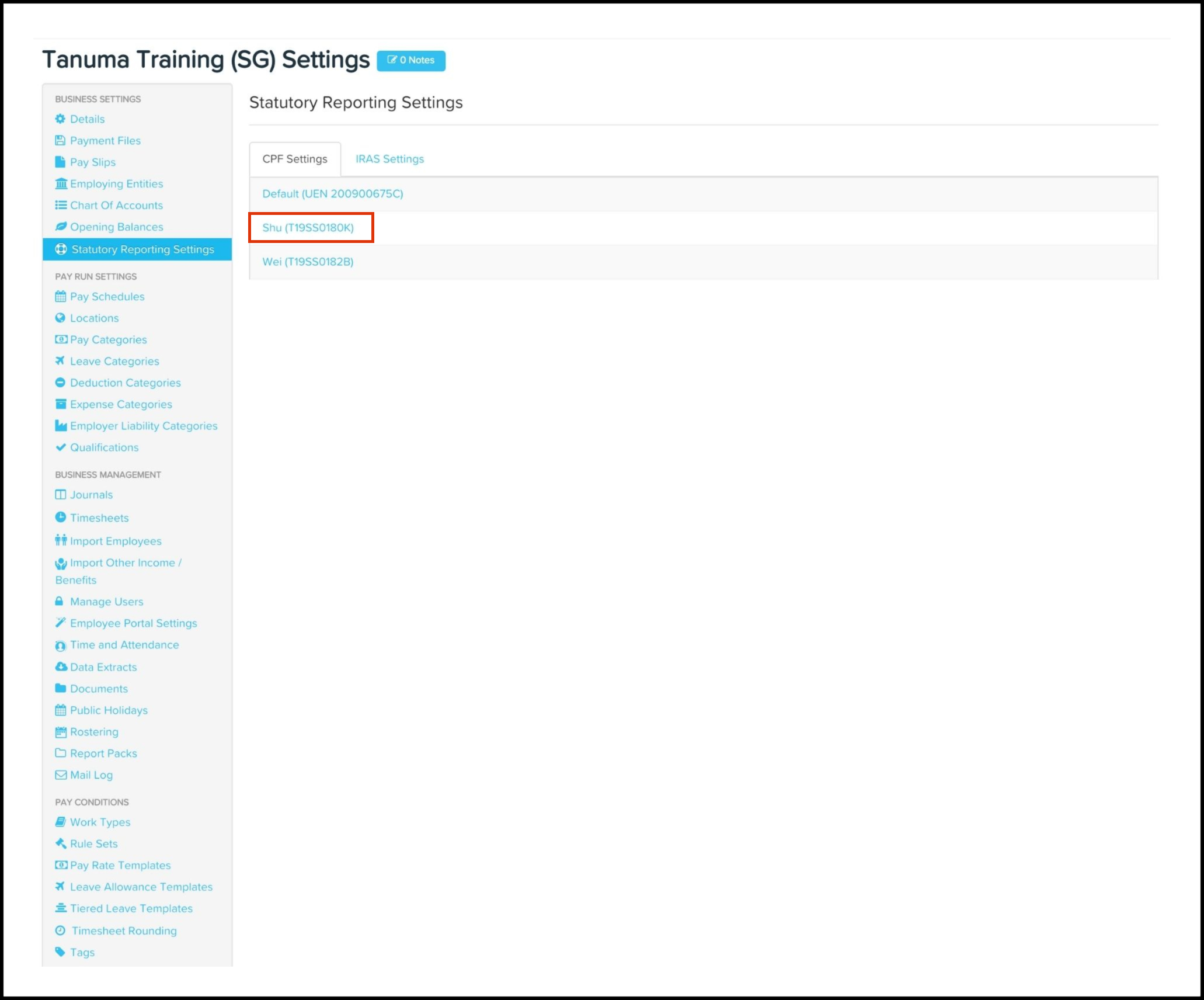Click the padlock icon for Manage Users
The width and height of the screenshot is (1204, 1000).
point(59,601)
